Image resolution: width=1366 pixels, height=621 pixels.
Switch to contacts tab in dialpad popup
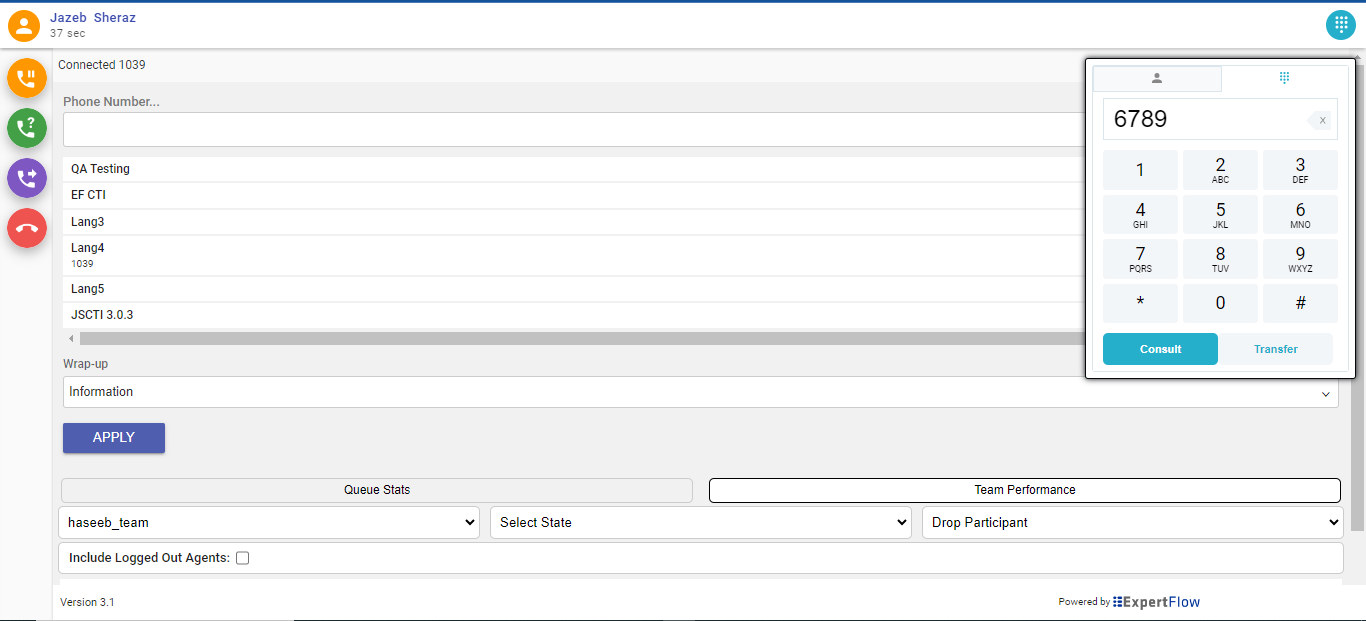(1157, 78)
